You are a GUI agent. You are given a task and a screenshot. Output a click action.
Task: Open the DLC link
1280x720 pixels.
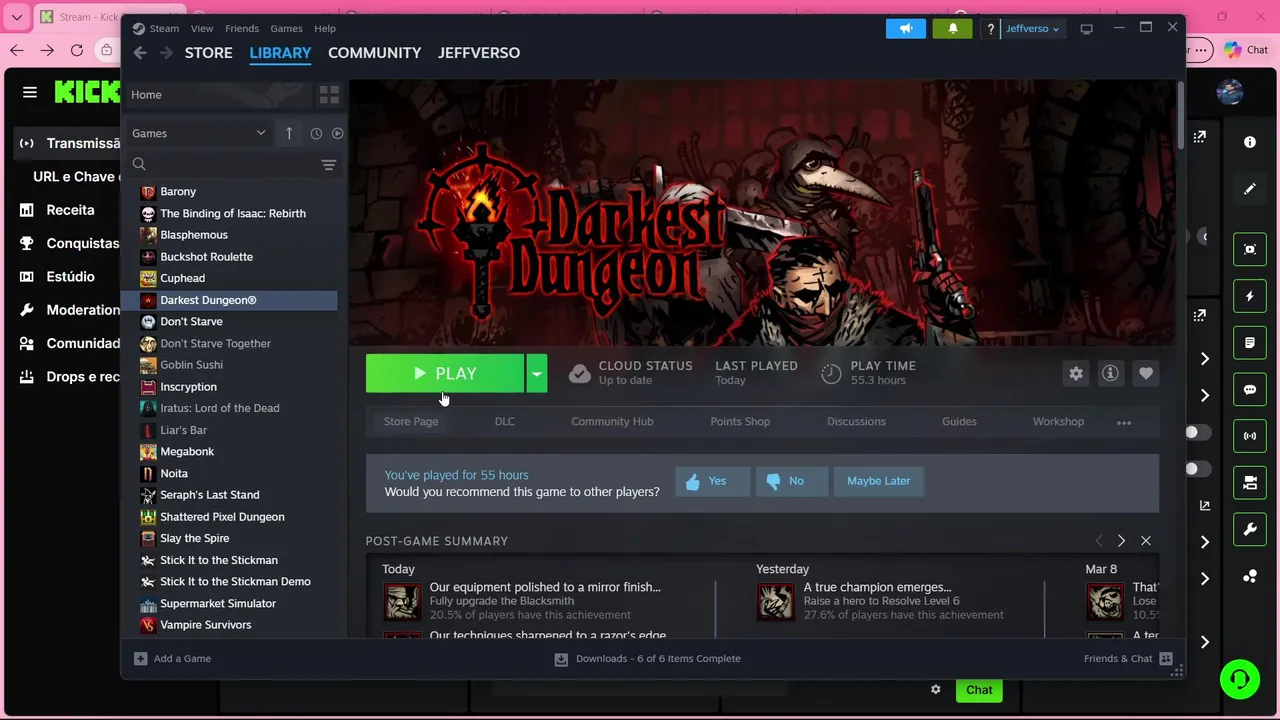(x=505, y=422)
